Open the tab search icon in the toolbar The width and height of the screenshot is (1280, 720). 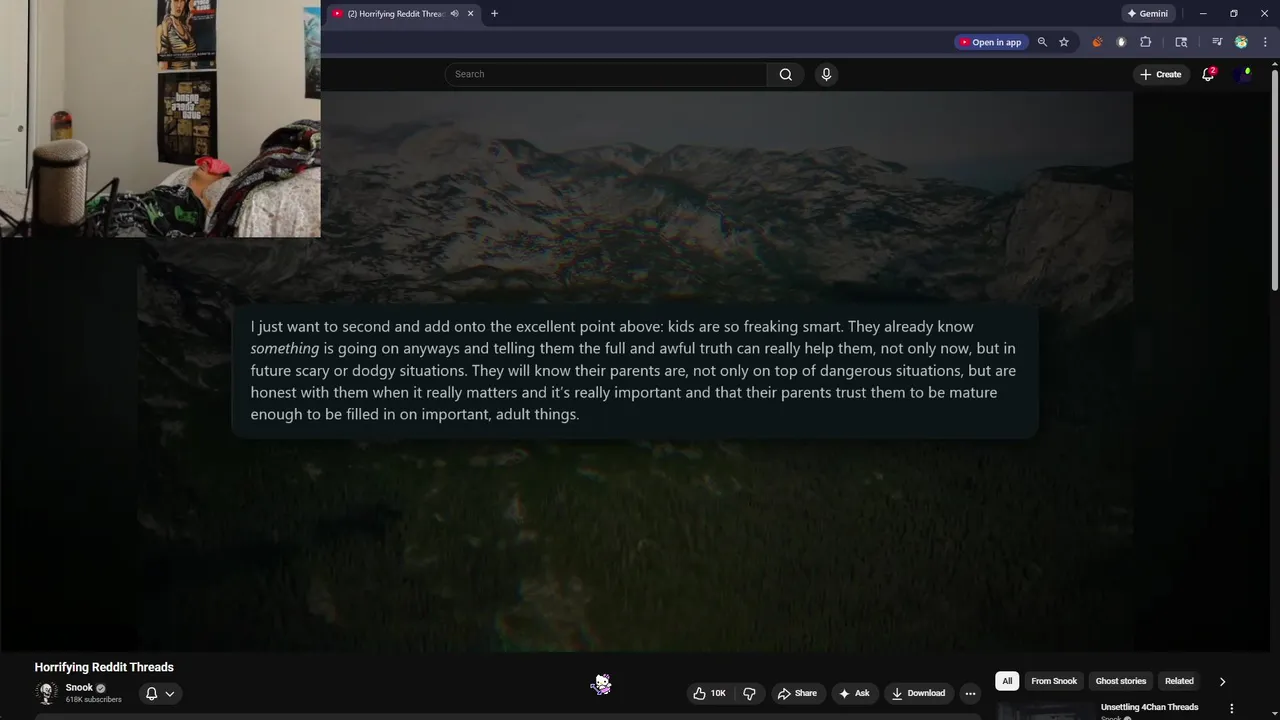(x=1181, y=42)
